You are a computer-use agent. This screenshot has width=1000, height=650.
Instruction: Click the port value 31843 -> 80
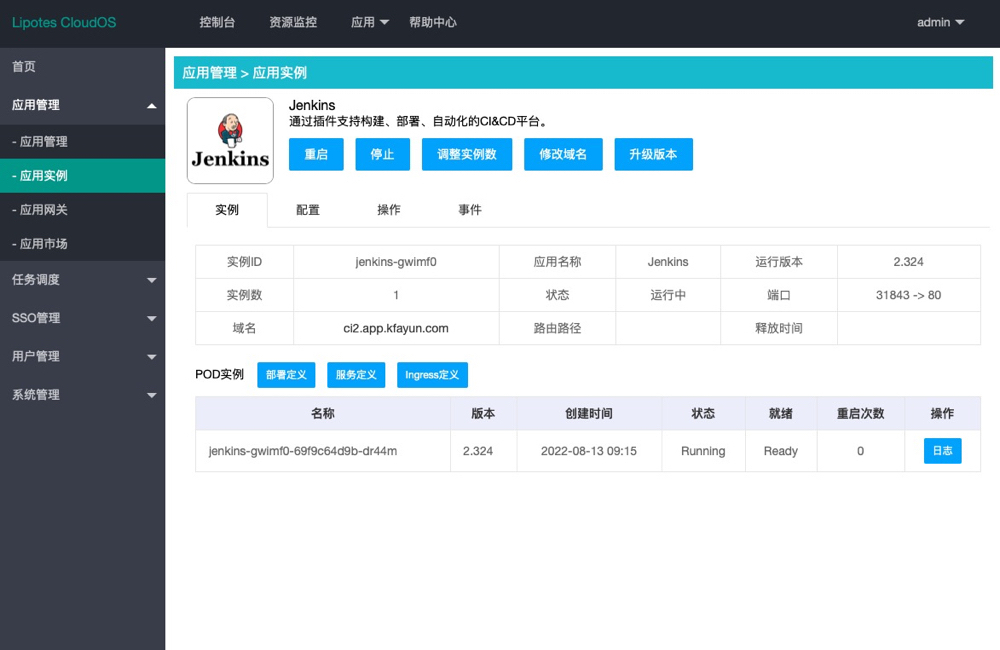click(x=908, y=295)
